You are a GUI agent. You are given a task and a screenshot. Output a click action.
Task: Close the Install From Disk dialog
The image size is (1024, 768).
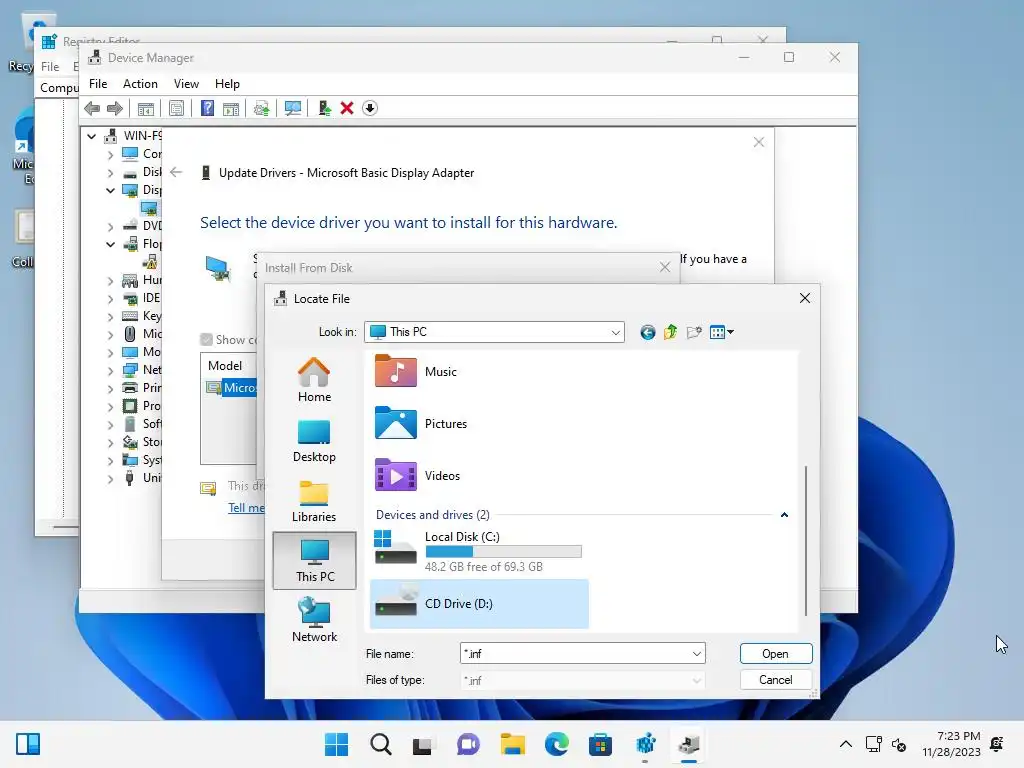tap(665, 267)
